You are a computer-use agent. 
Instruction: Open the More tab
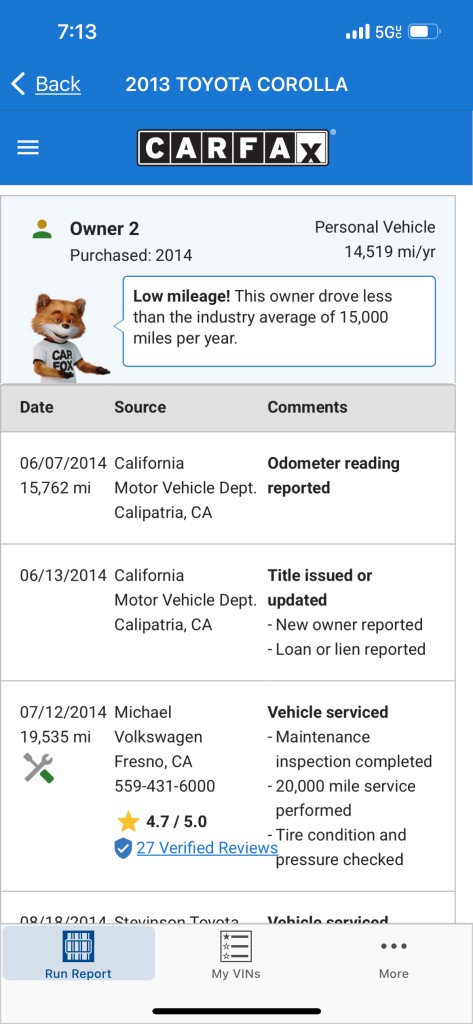tap(394, 957)
